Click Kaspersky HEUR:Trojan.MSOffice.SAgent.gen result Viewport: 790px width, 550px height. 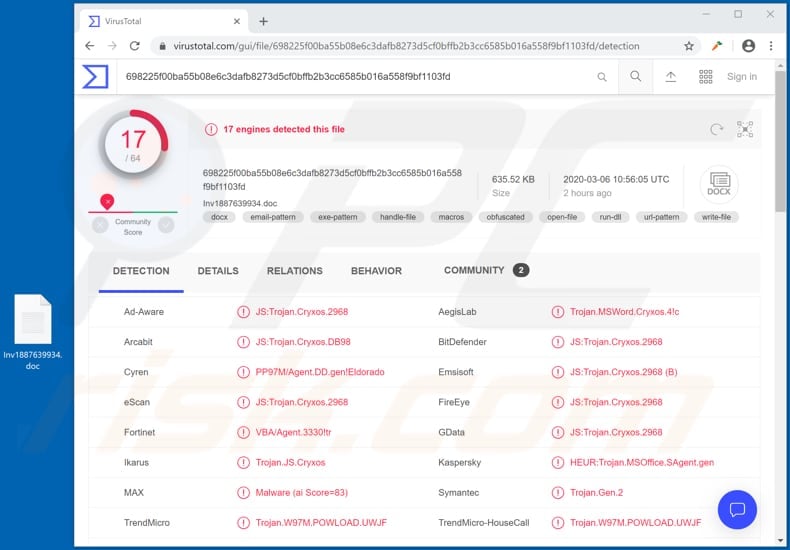click(x=642, y=462)
